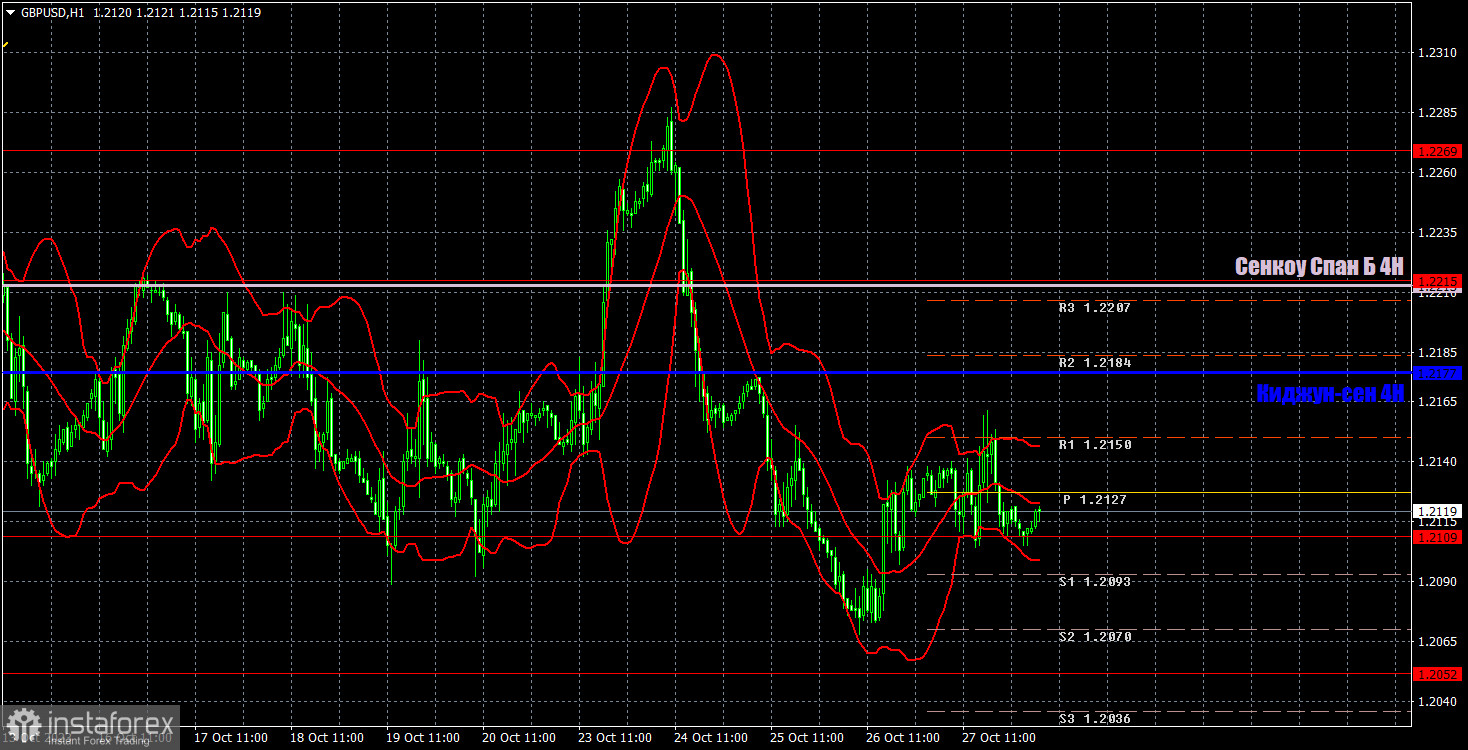Click the red 1.2215 level price tag
The width and height of the screenshot is (1468, 750).
tap(1439, 281)
